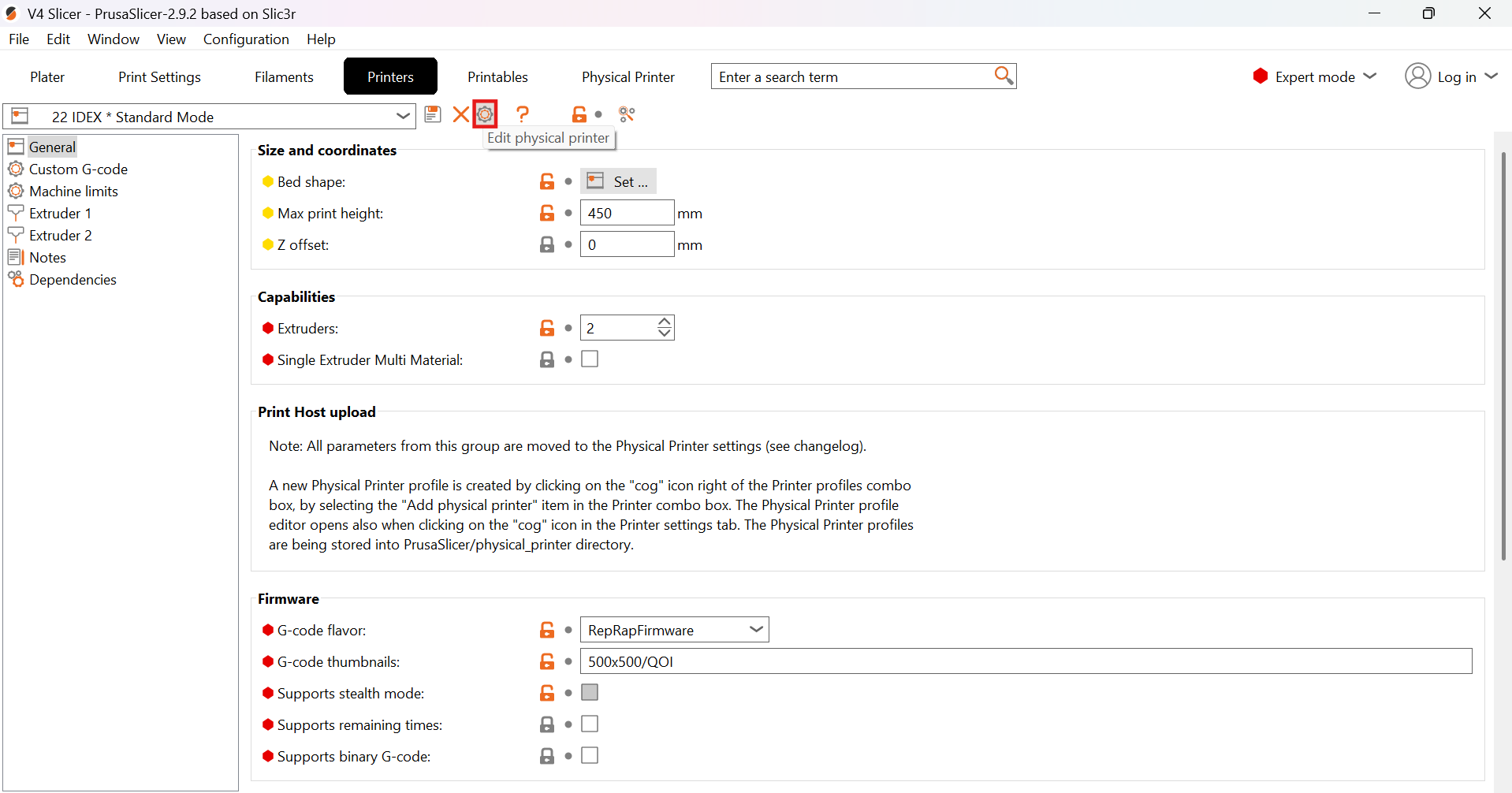Select General in the settings tree

tap(52, 147)
